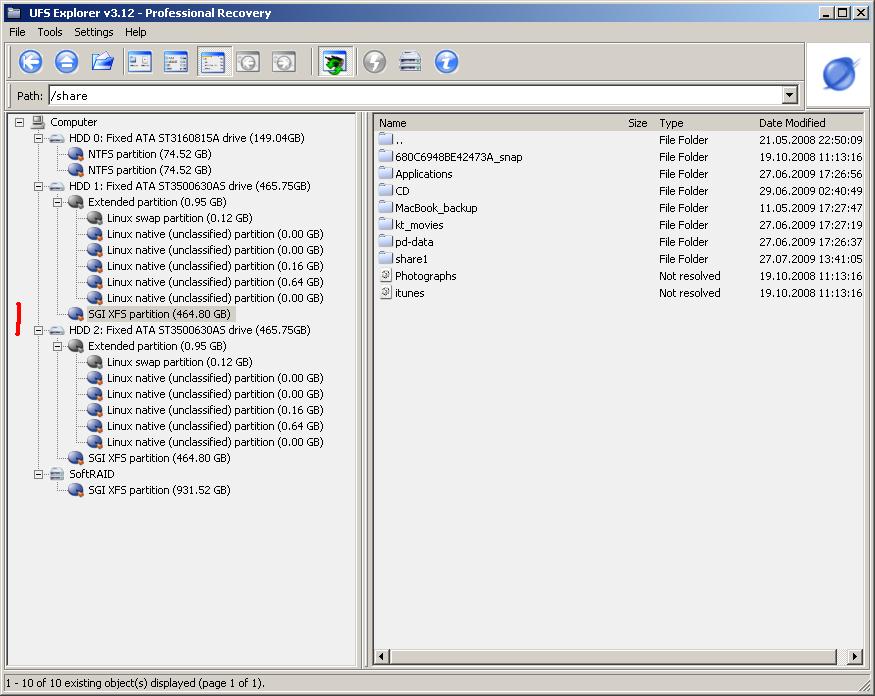This screenshot has height=696, width=875.
Task: Open the Tools menu
Action: coord(50,32)
